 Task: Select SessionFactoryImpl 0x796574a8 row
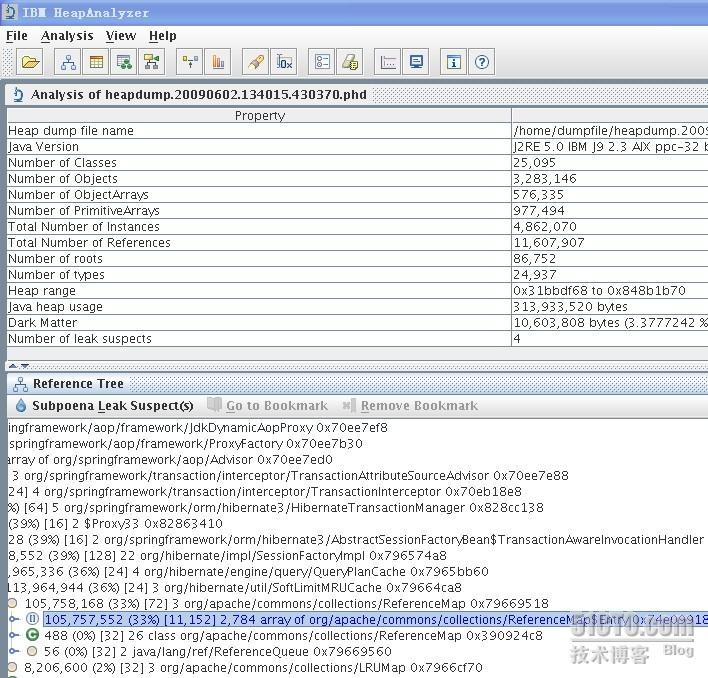(x=227, y=556)
